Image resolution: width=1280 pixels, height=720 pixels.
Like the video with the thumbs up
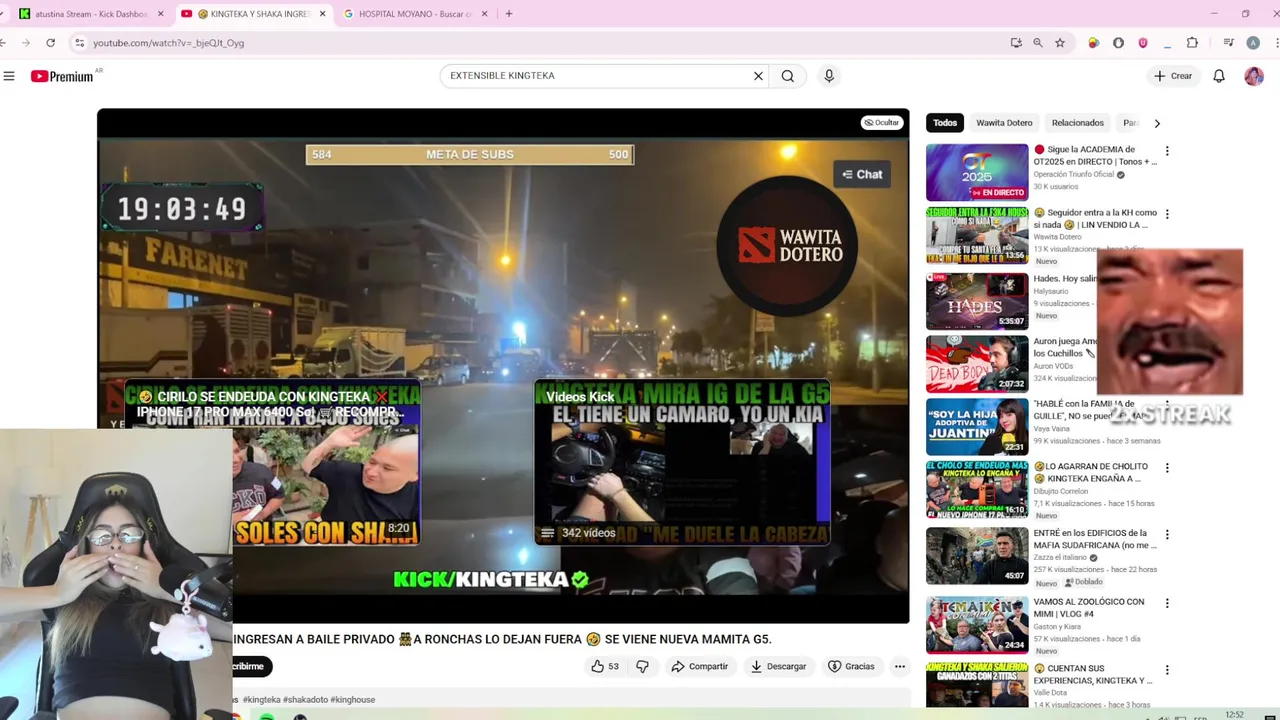pyautogui.click(x=605, y=666)
